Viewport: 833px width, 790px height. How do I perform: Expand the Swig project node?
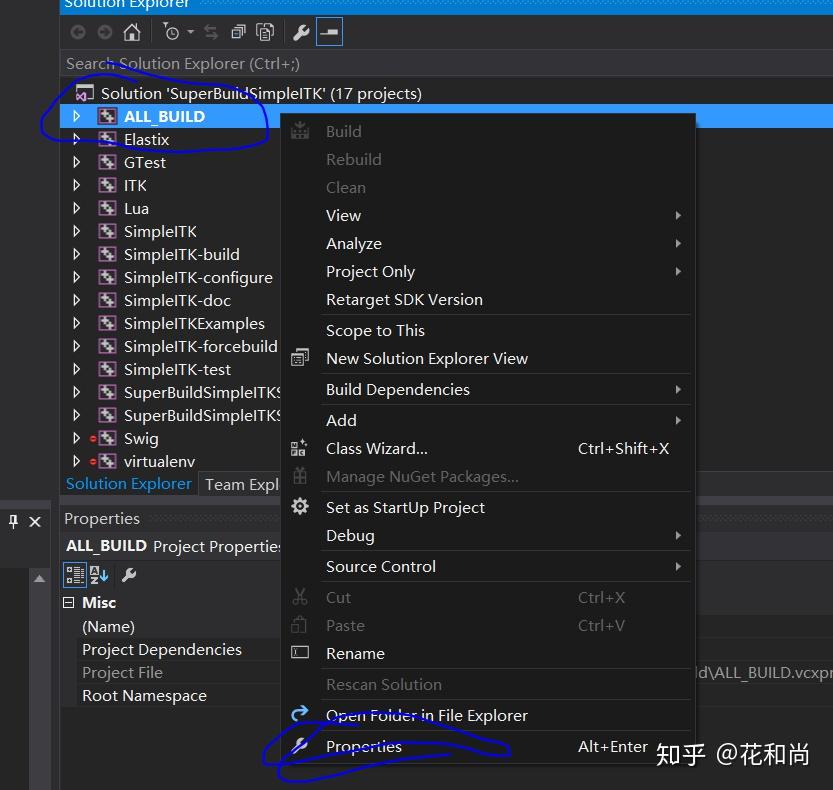click(75, 438)
